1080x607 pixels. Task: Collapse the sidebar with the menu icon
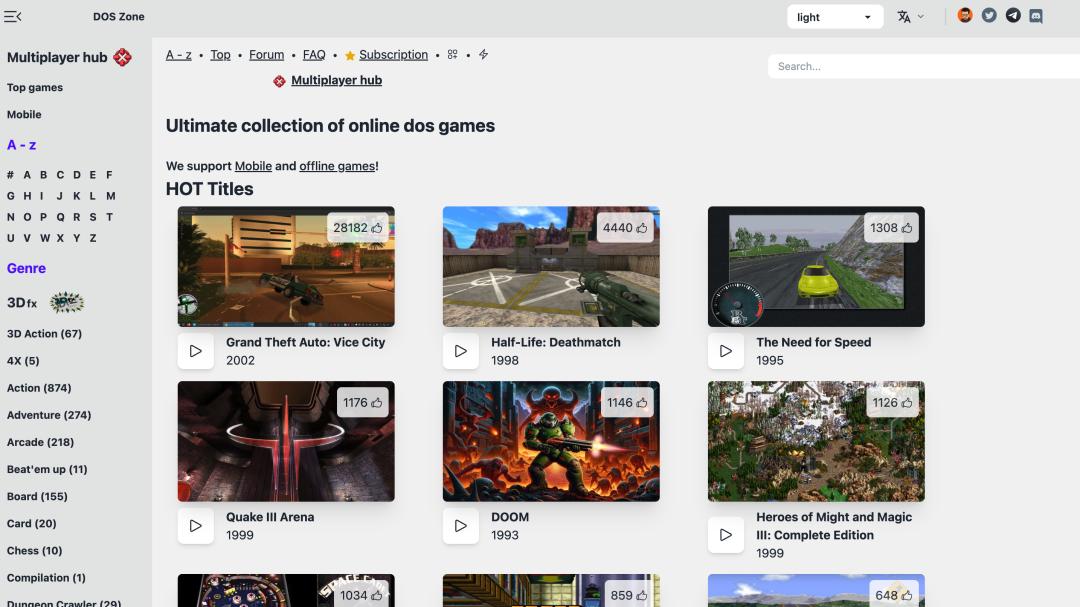point(12,17)
